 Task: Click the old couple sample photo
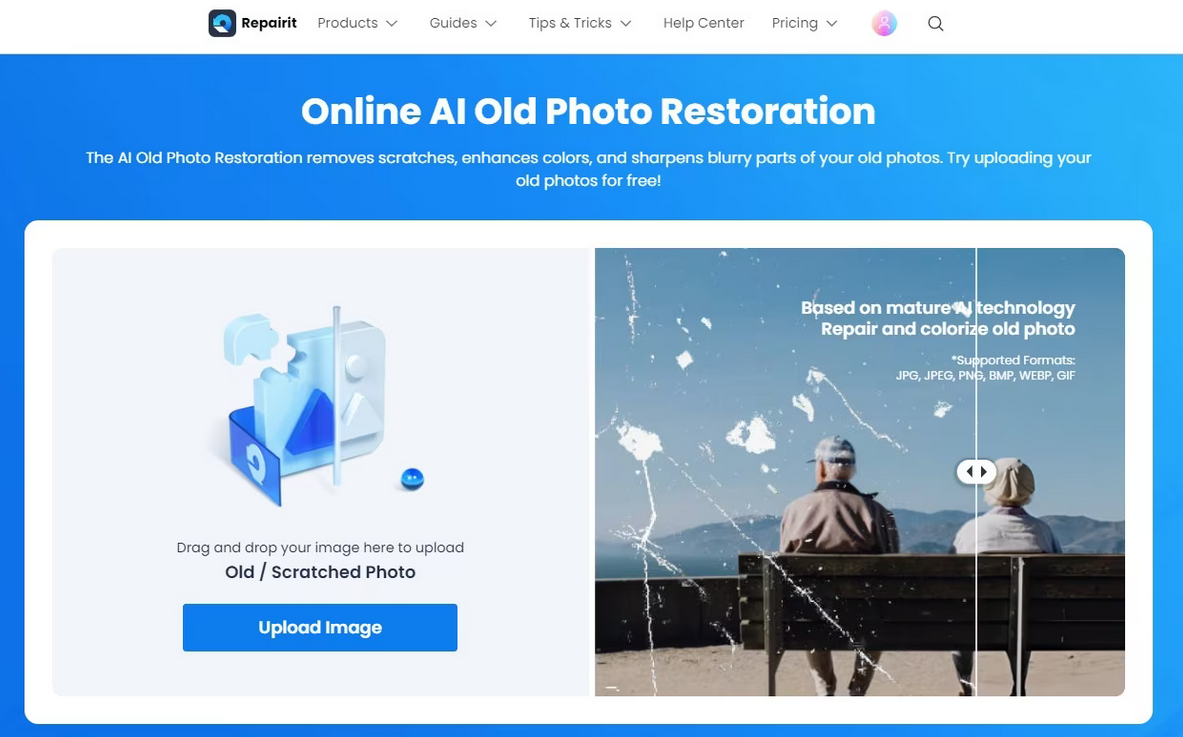coord(859,471)
